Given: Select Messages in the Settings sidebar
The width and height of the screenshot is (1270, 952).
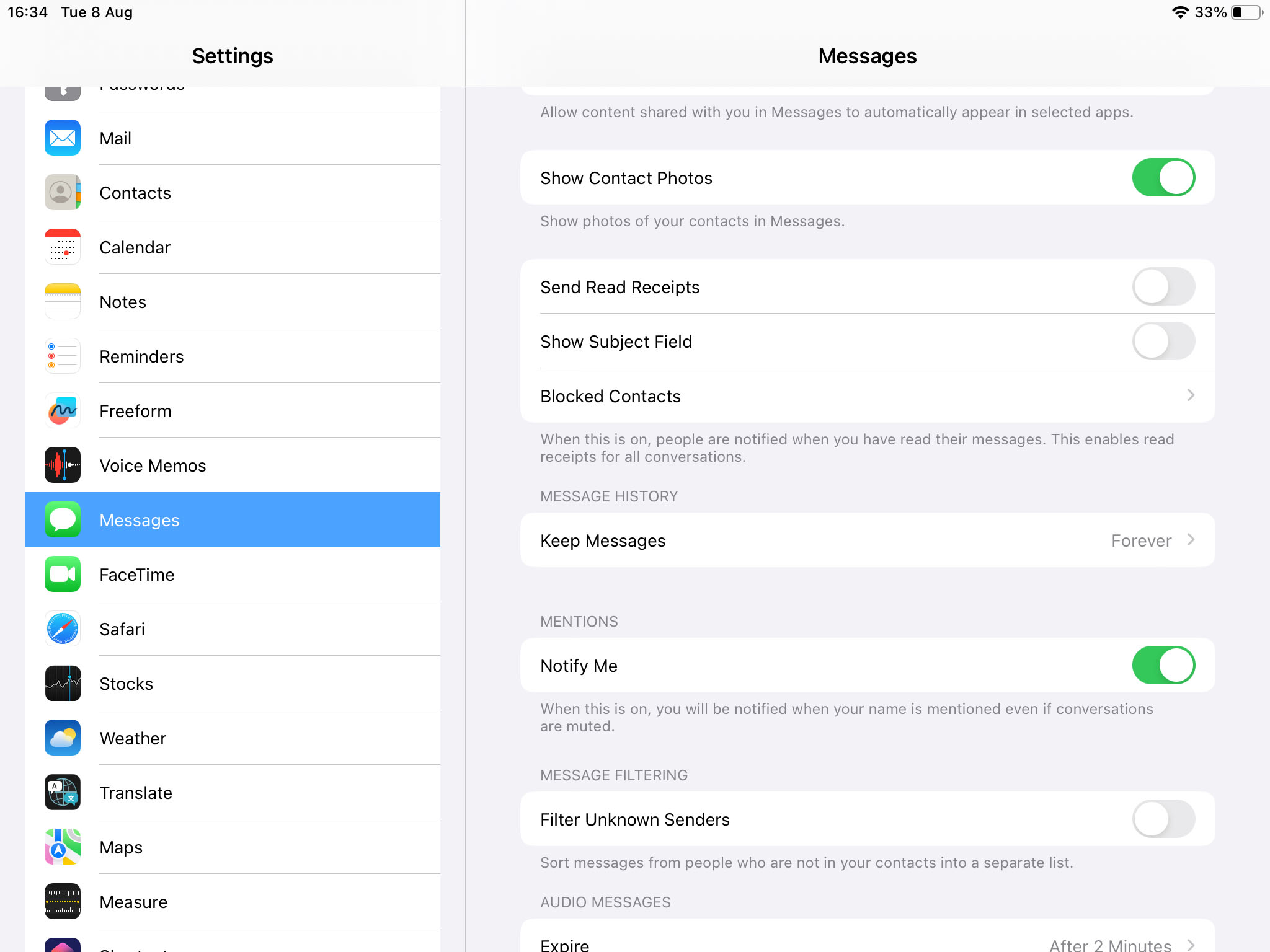Looking at the screenshot, I should (233, 519).
